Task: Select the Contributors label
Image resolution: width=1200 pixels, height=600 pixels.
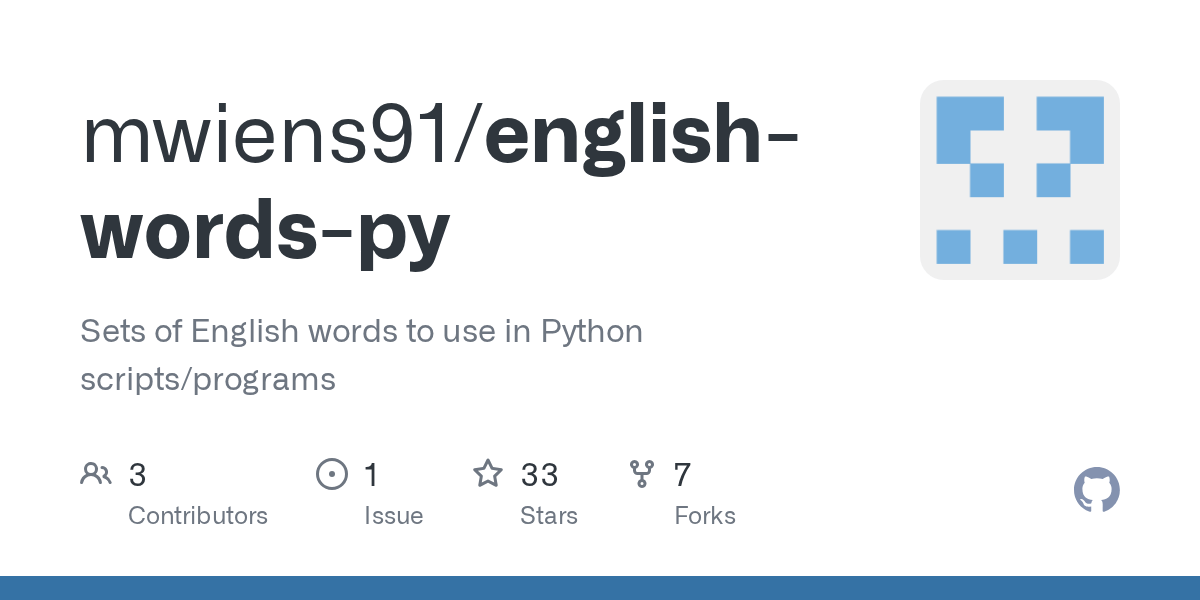Action: tap(198, 516)
